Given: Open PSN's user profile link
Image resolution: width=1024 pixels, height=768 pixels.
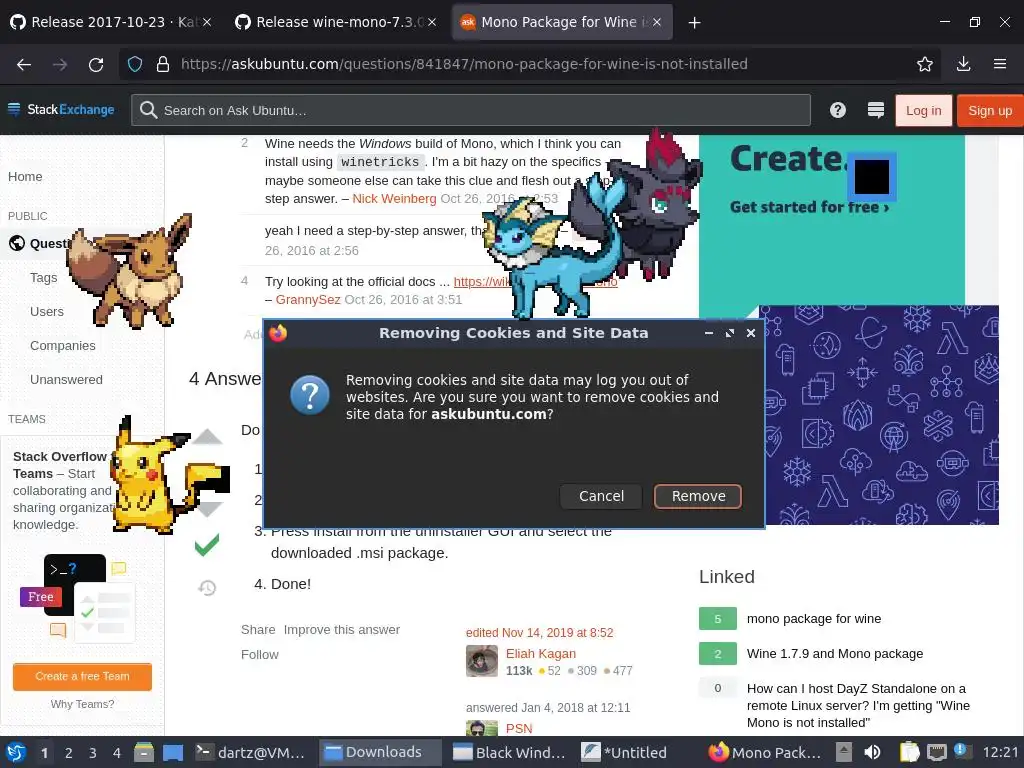Looking at the screenshot, I should [519, 729].
